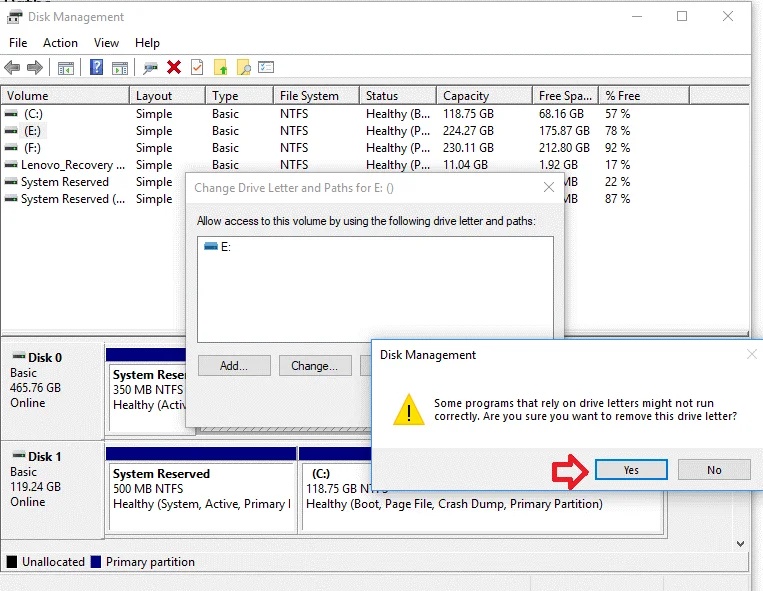
Task: Click the checklist view settings toolbar icon
Action: 266,67
